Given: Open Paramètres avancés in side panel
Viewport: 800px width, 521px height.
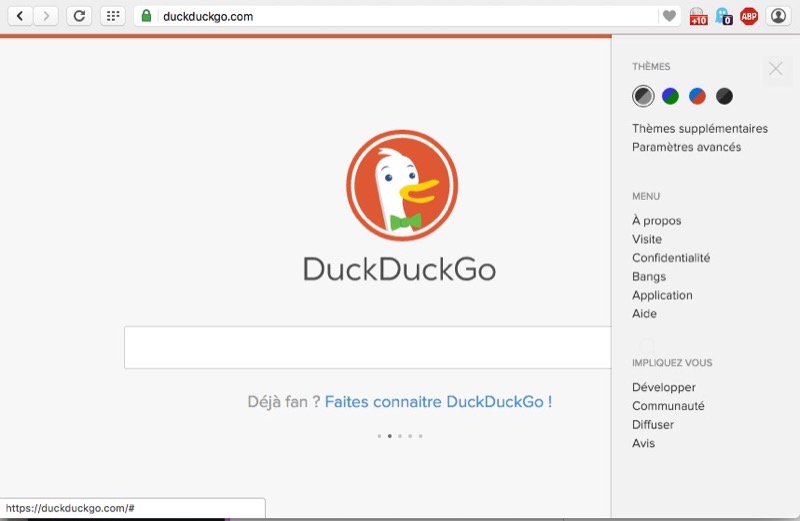Looking at the screenshot, I should 686,147.
